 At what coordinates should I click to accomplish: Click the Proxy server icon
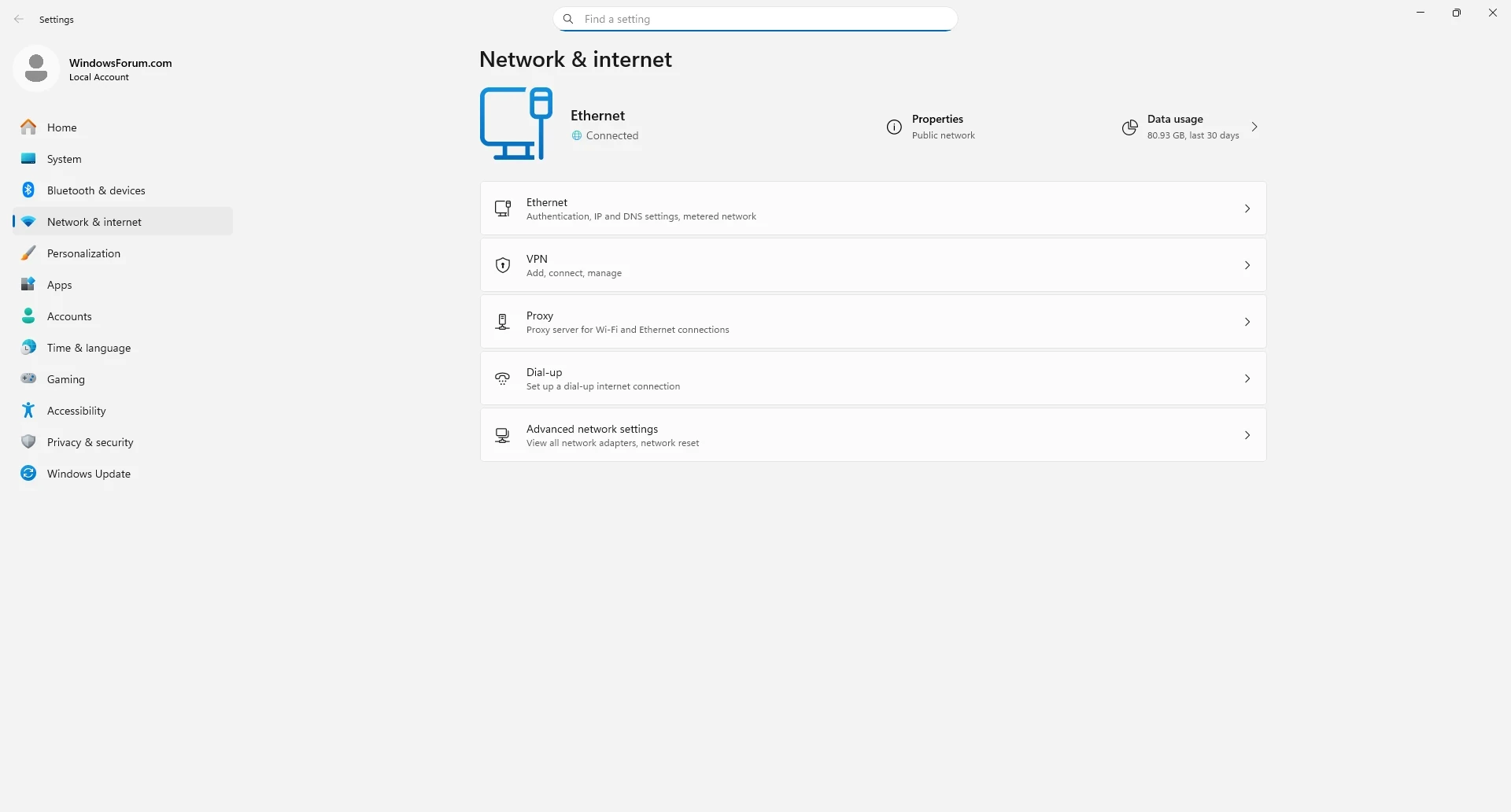click(503, 322)
